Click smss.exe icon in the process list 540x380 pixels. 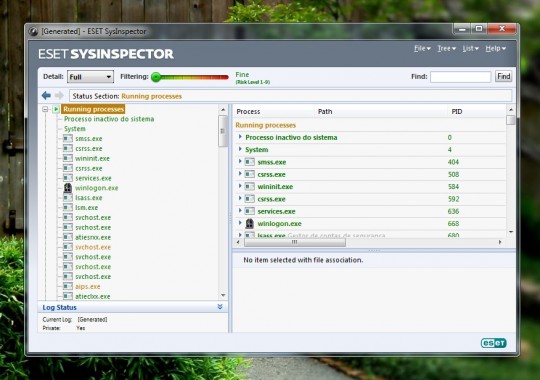[250, 162]
